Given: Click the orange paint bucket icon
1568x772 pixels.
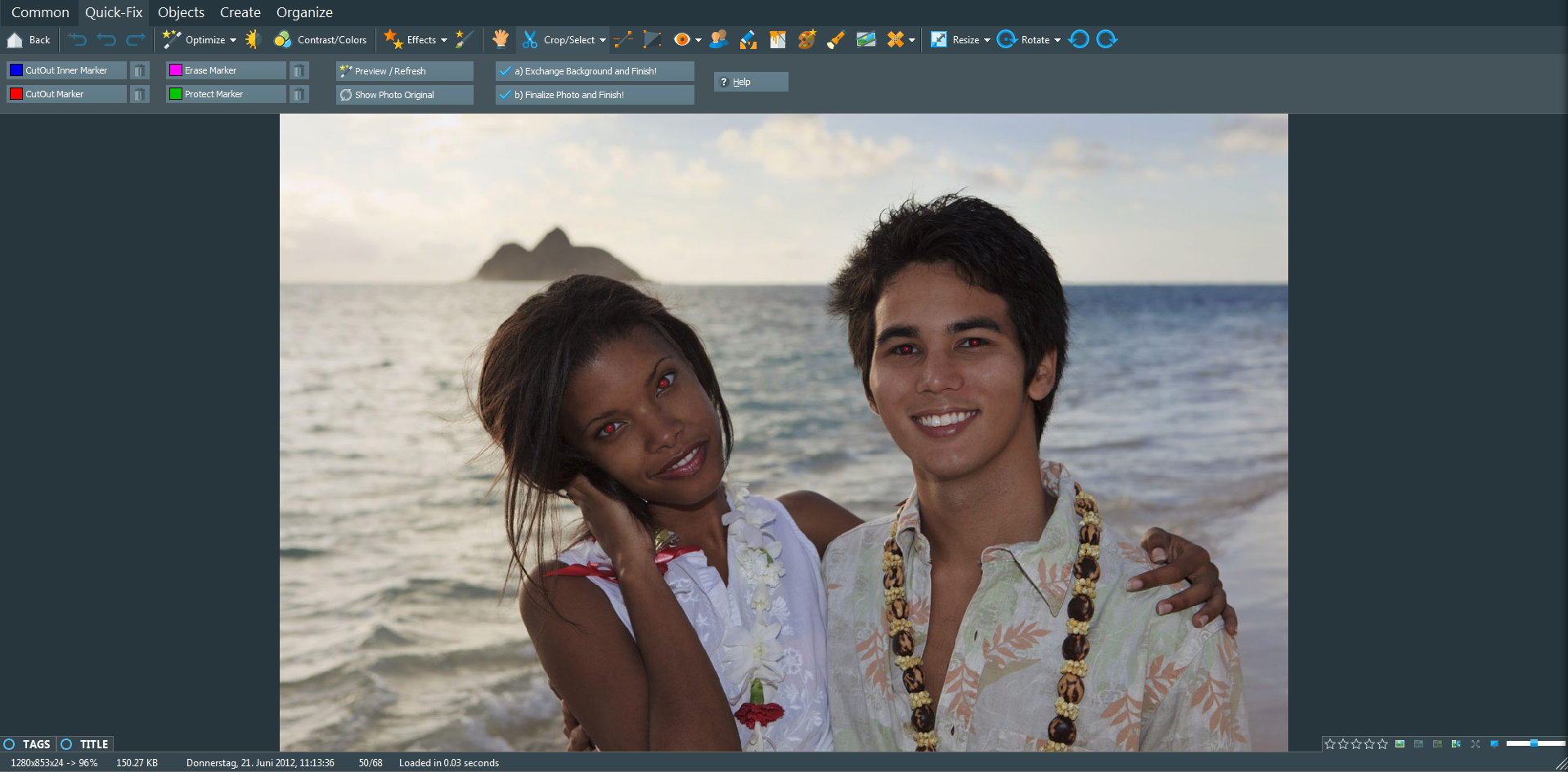Looking at the screenshot, I should pos(777,39).
